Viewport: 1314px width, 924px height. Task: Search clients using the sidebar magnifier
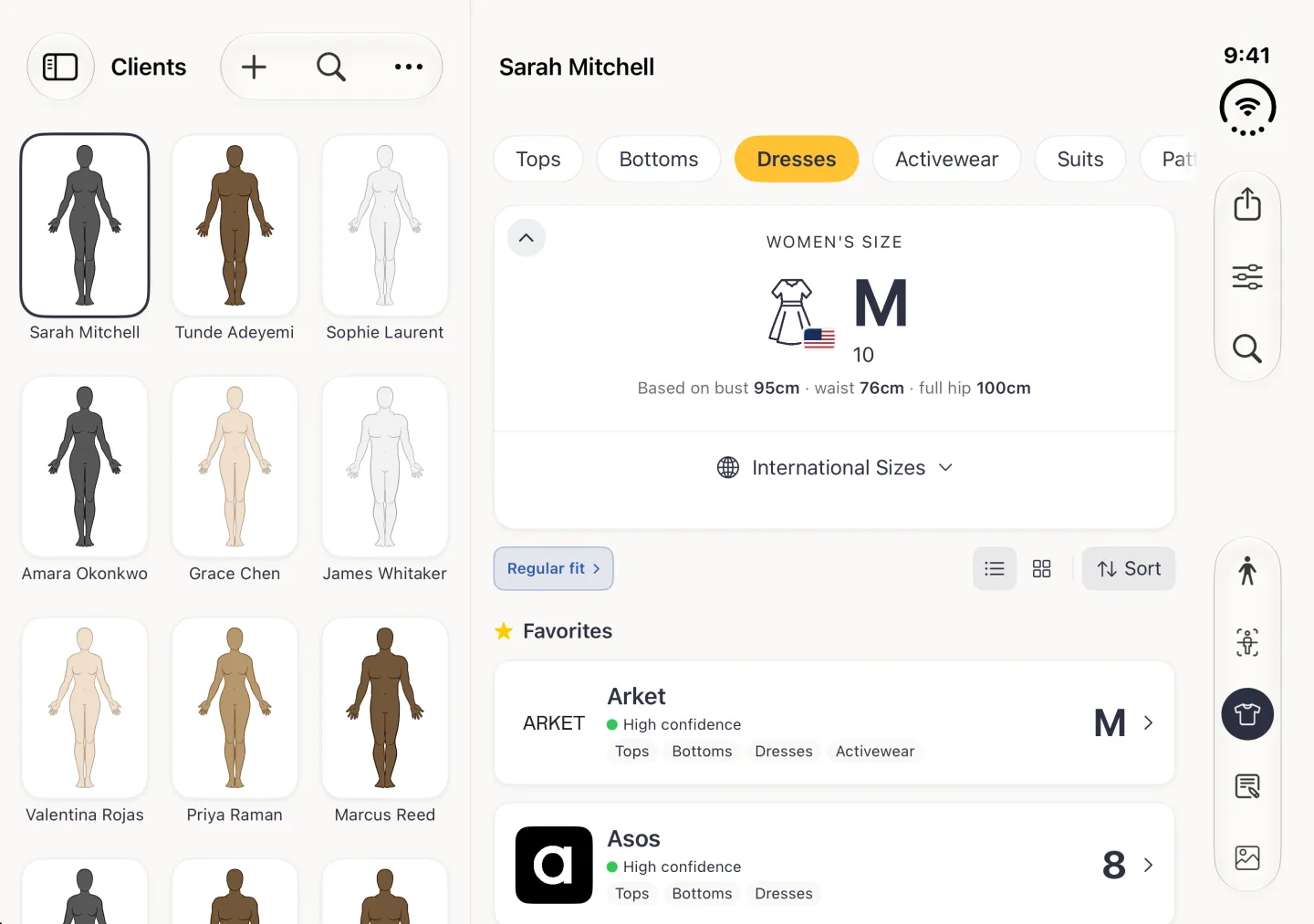click(x=331, y=67)
